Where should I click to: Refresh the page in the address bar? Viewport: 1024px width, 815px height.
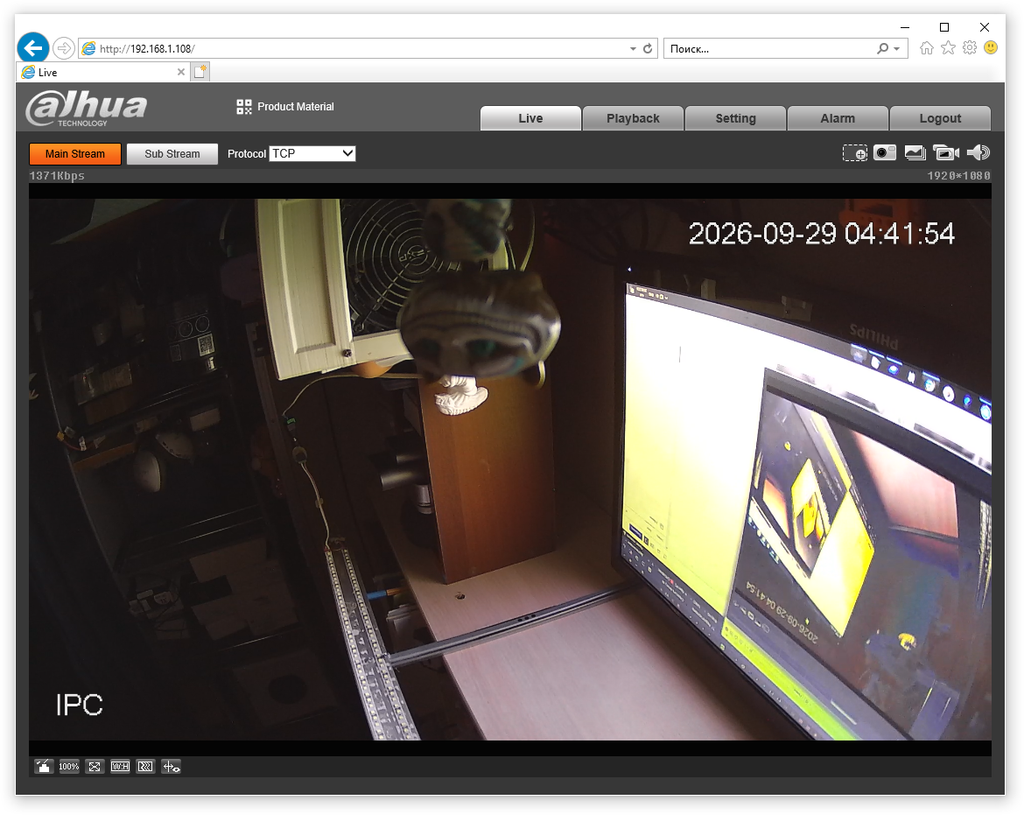(647, 48)
